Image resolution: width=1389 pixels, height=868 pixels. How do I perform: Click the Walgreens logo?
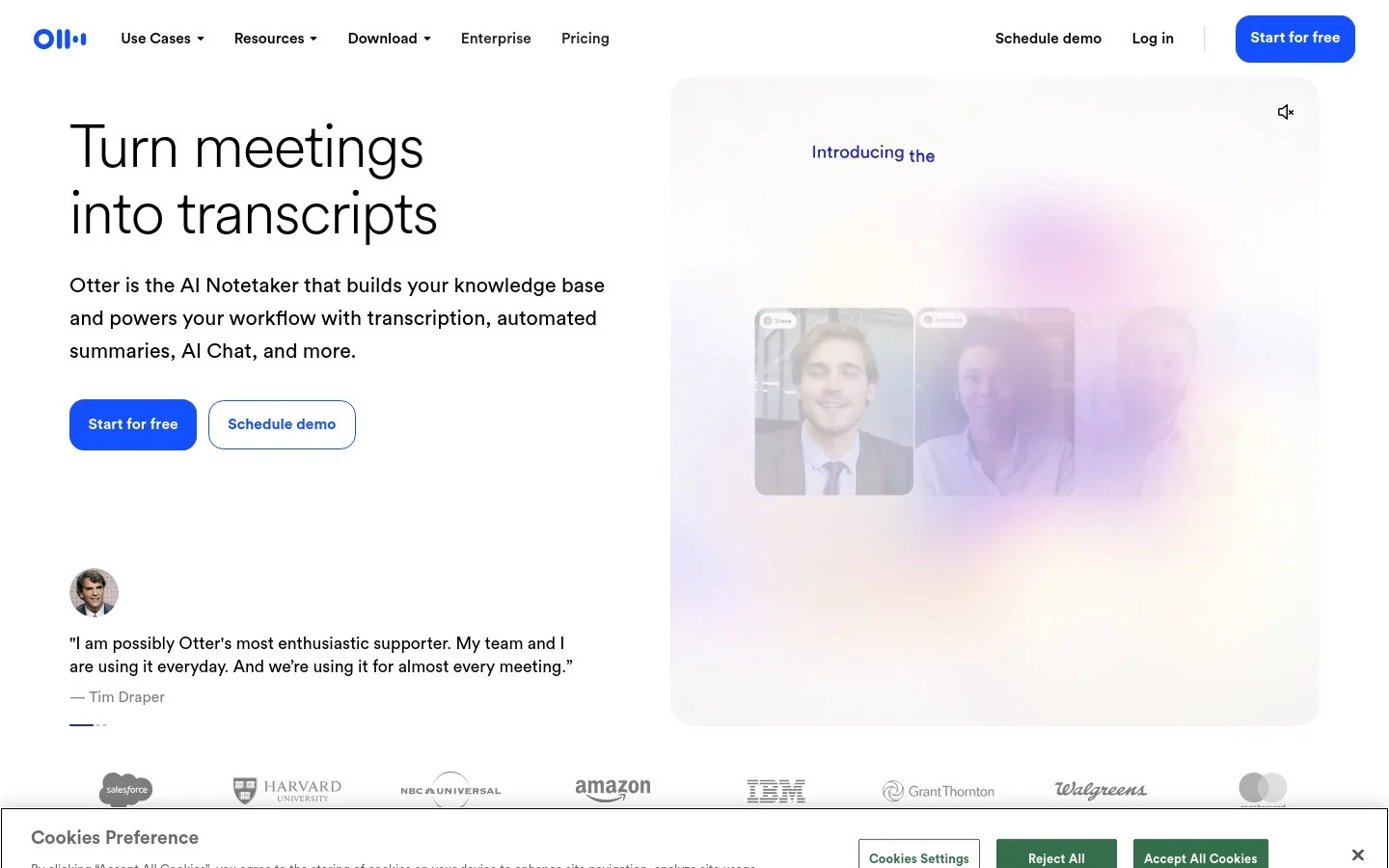1101,790
